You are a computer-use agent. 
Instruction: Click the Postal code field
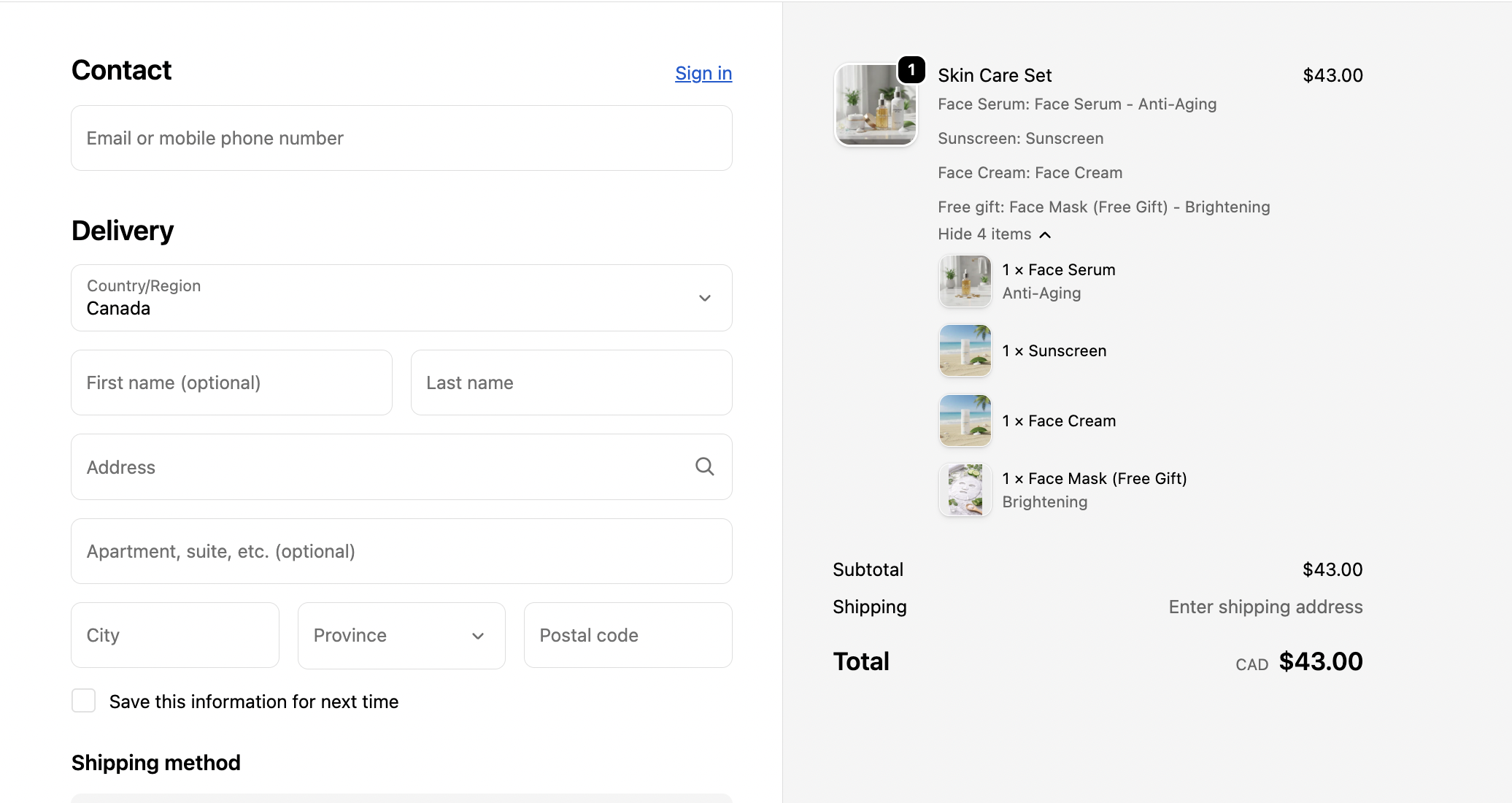[x=628, y=635]
